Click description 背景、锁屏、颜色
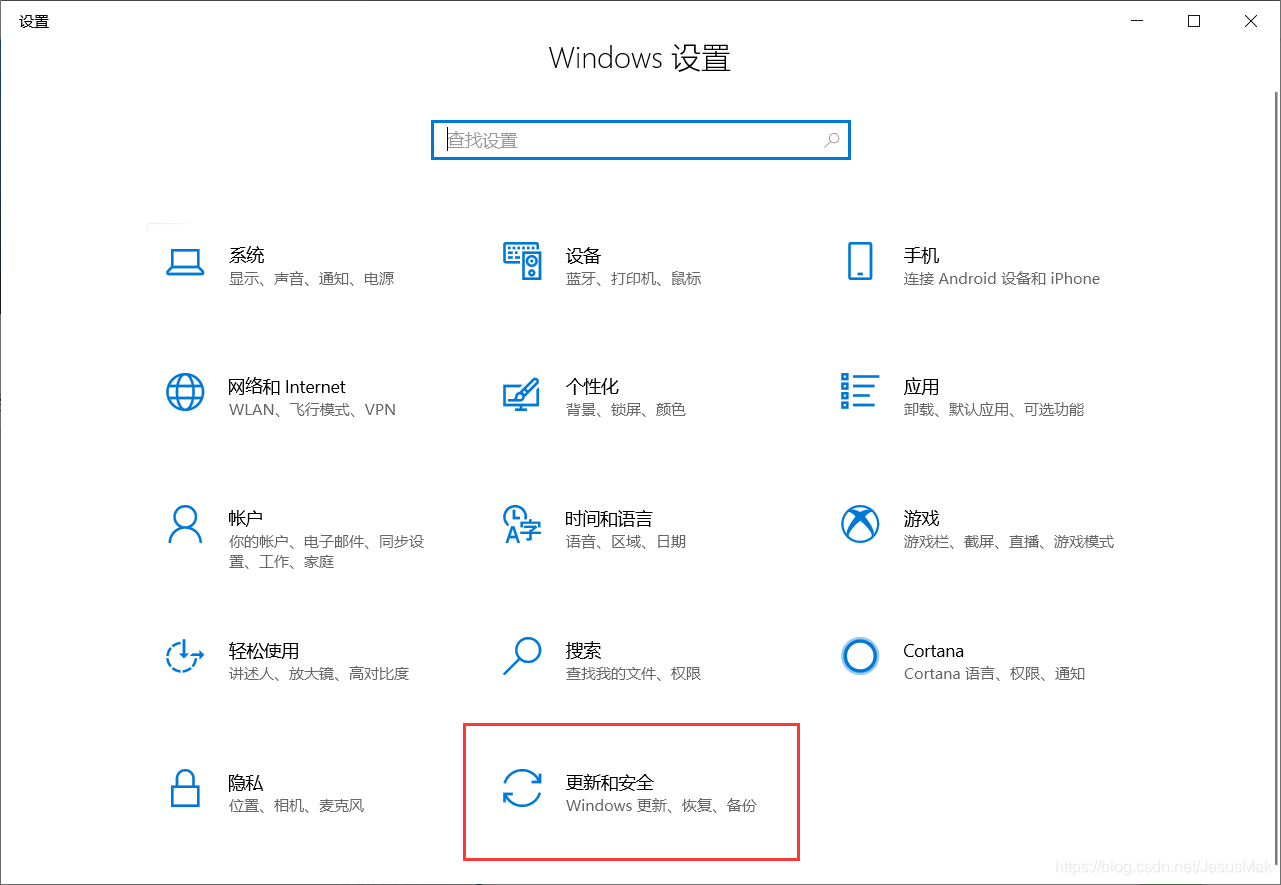The height and width of the screenshot is (885, 1281). click(x=626, y=410)
